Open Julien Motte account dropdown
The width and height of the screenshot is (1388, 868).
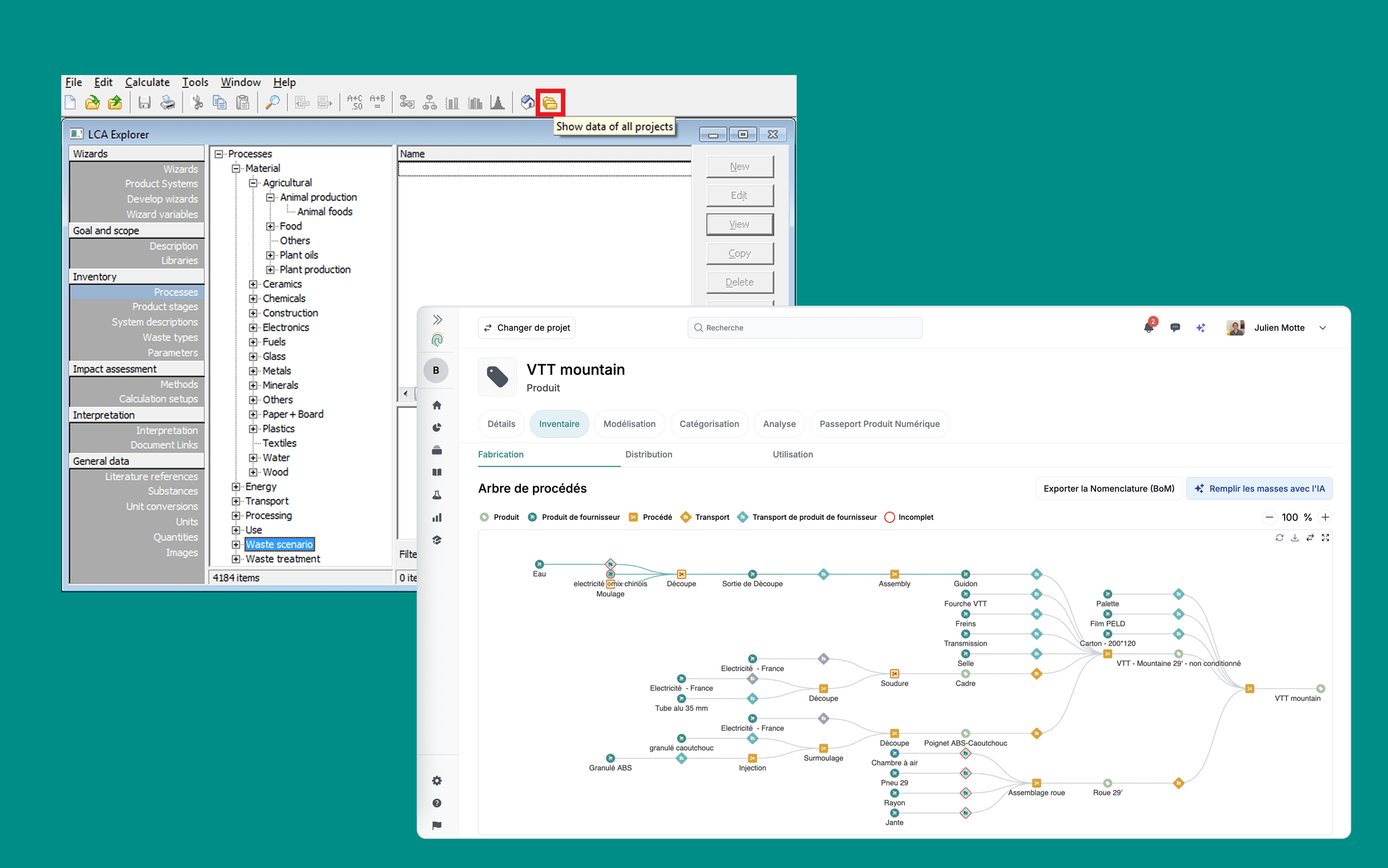[1323, 328]
